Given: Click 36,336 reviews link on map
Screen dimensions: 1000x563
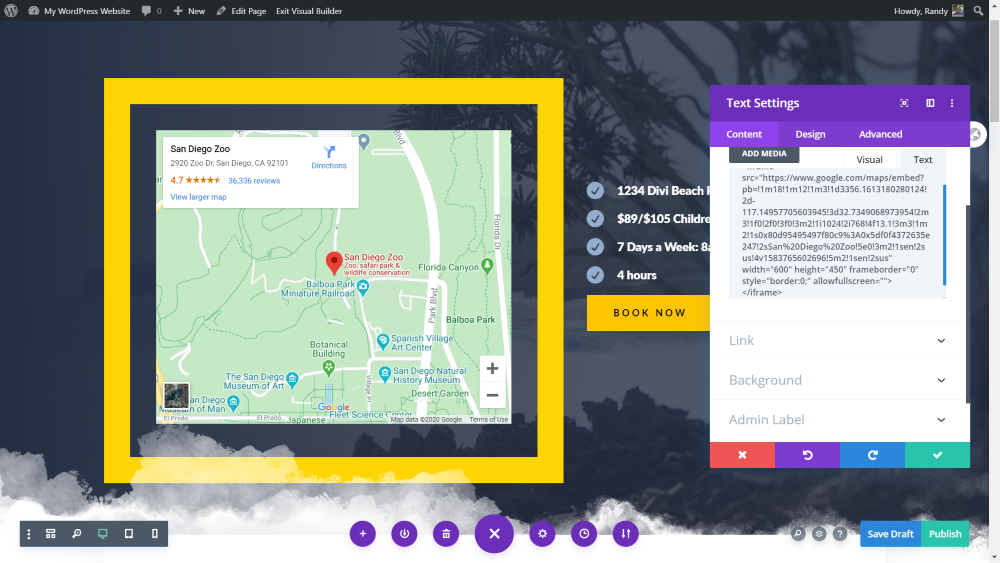Looking at the screenshot, I should click(254, 180).
